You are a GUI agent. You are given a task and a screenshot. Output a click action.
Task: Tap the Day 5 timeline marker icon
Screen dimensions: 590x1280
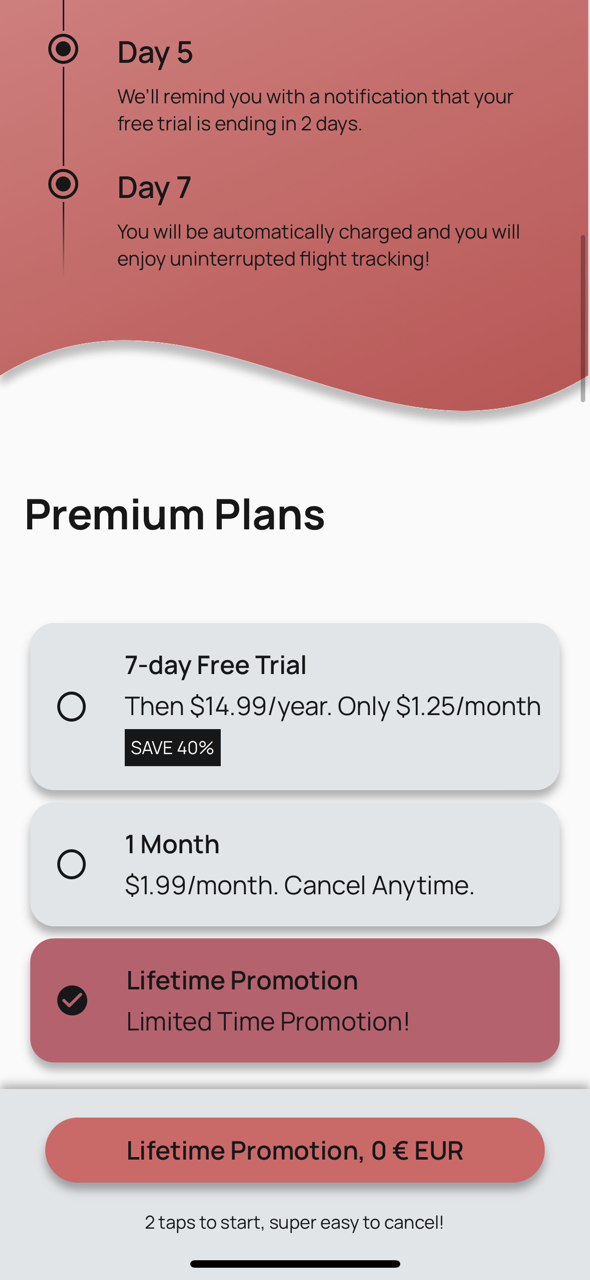click(x=63, y=48)
